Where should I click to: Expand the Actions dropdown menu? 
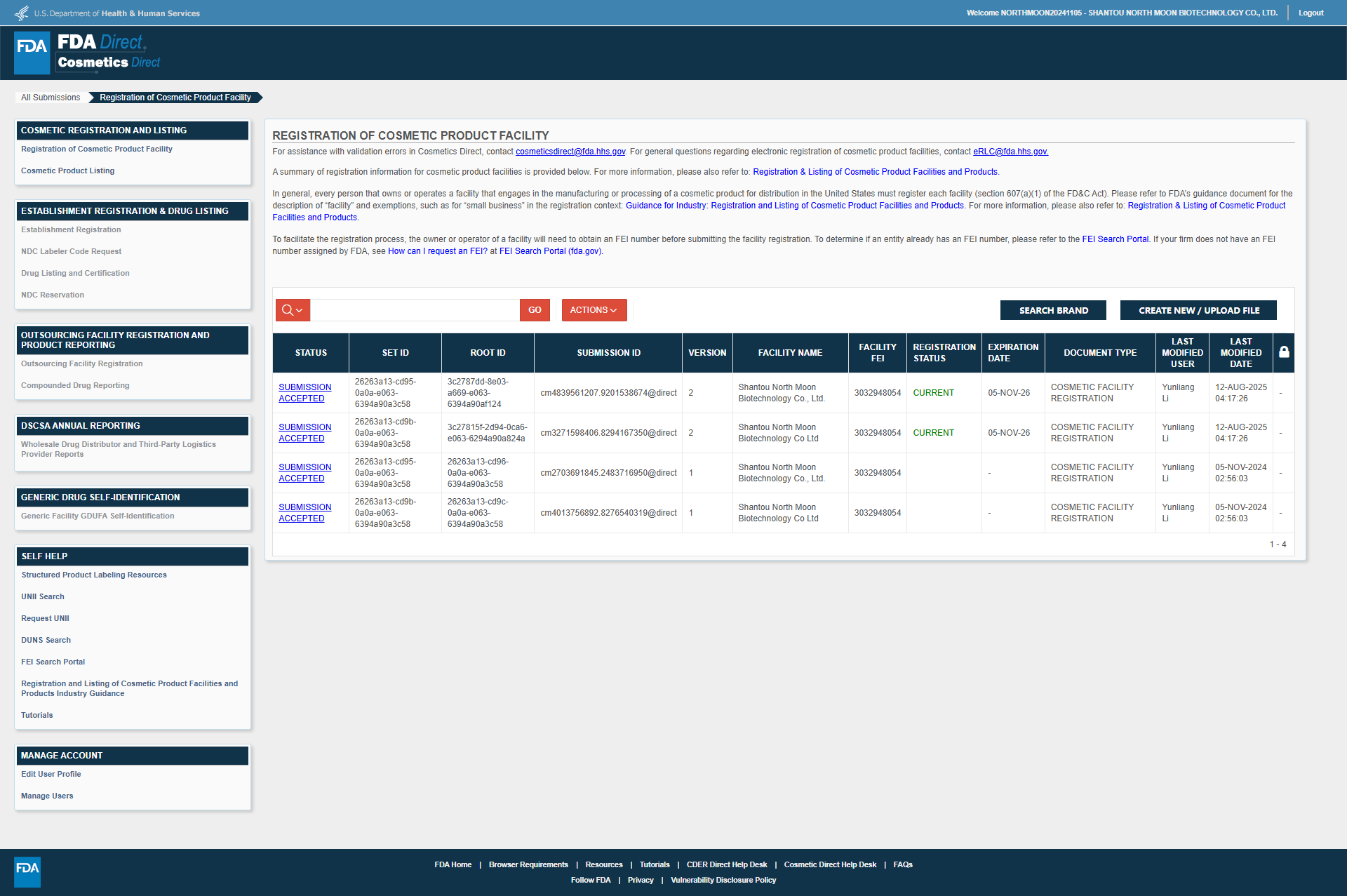[x=594, y=310]
